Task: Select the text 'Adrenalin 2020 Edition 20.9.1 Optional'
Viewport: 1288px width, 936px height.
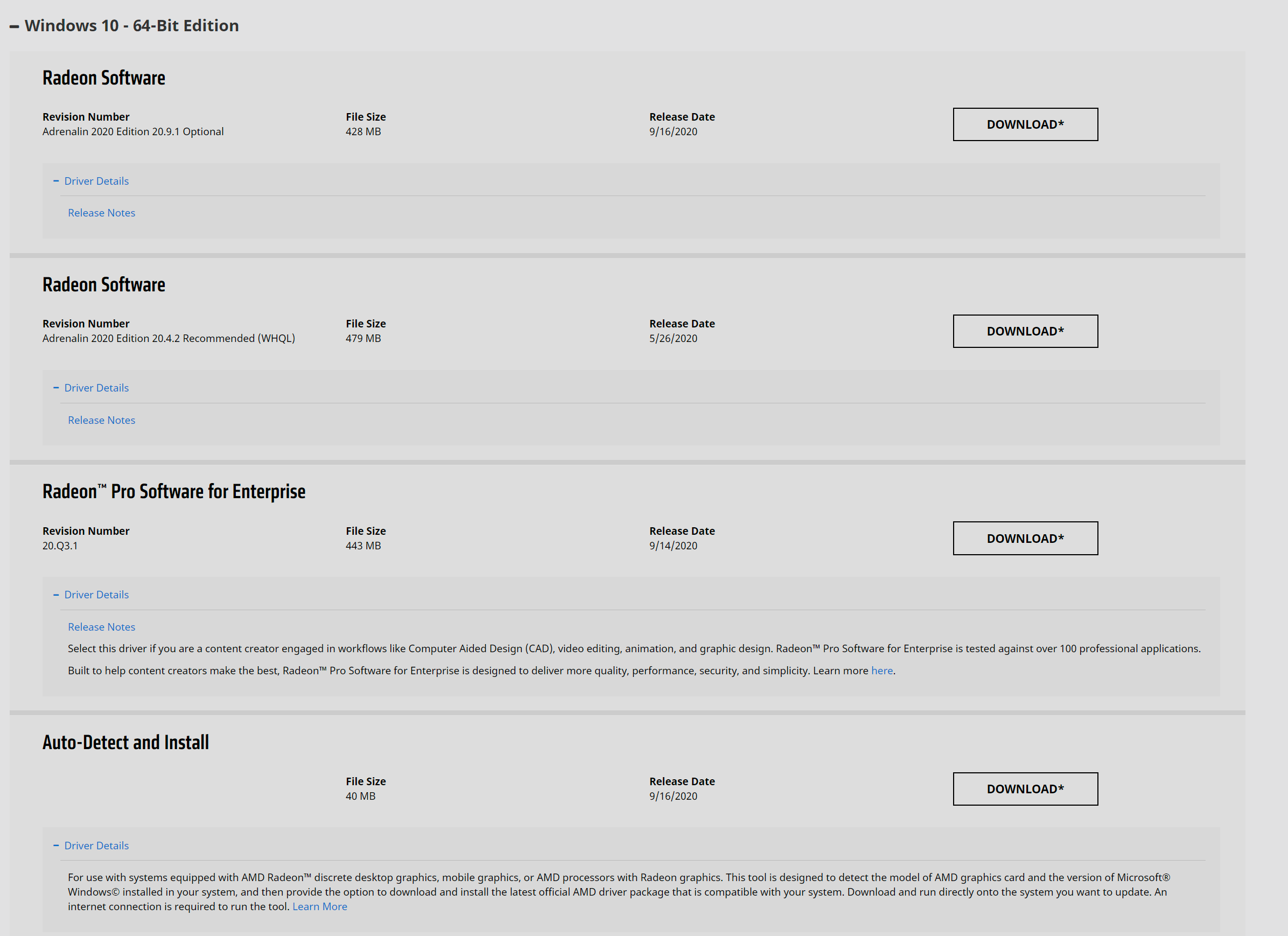Action: pos(133,132)
